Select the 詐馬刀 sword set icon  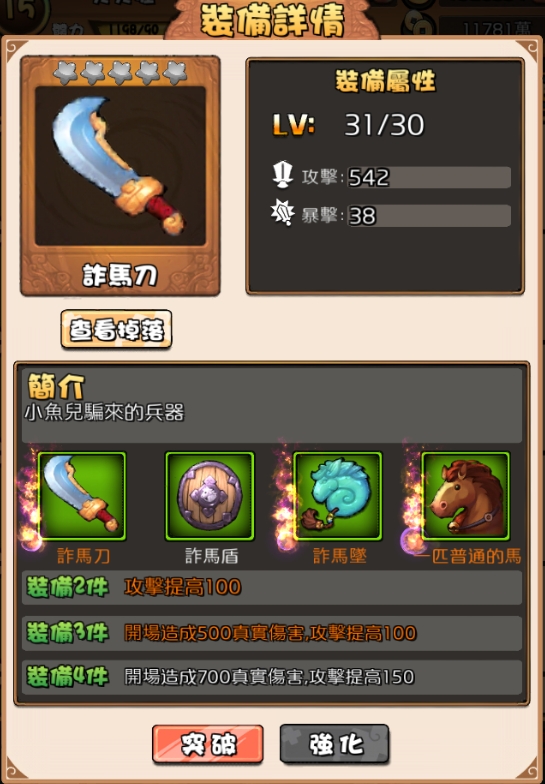pyautogui.click(x=82, y=496)
